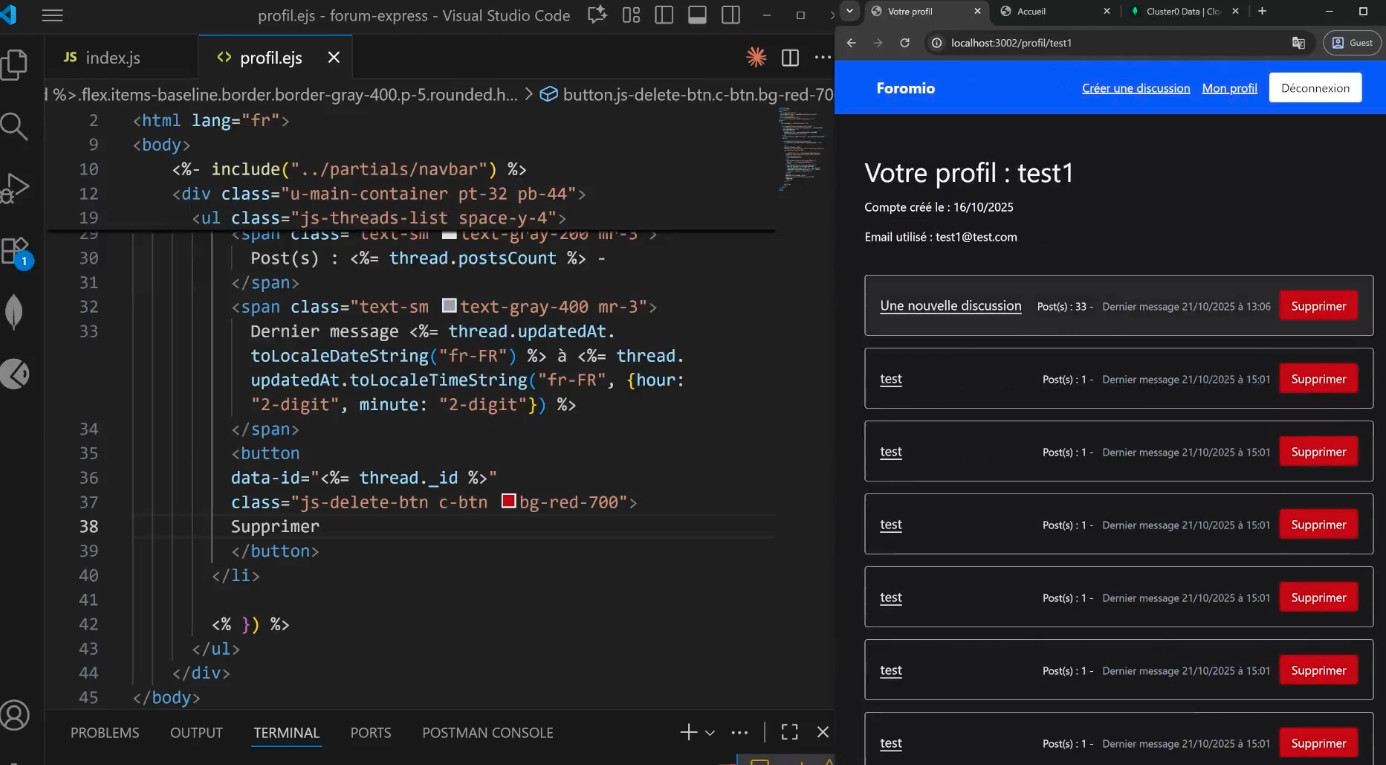The image size is (1386, 765).
Task: Click the Déconnexion button
Action: coord(1315,88)
